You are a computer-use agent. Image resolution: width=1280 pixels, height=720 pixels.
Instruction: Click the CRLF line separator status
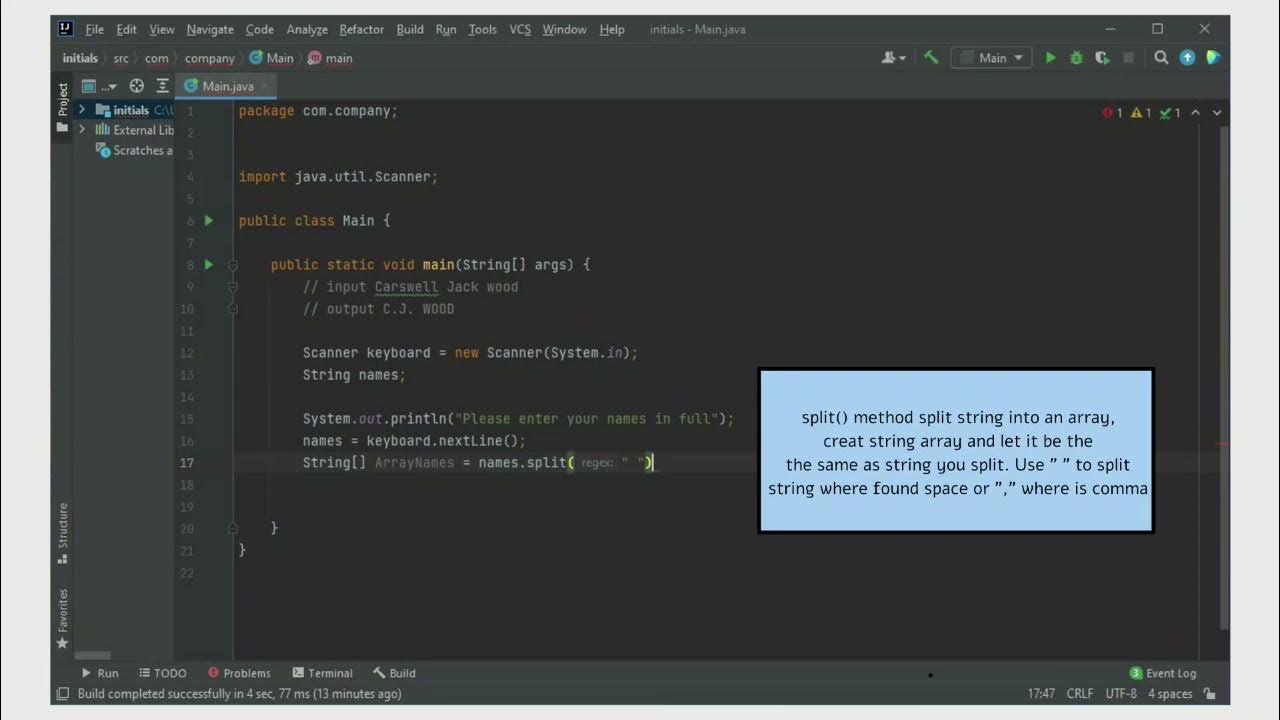pos(1080,694)
